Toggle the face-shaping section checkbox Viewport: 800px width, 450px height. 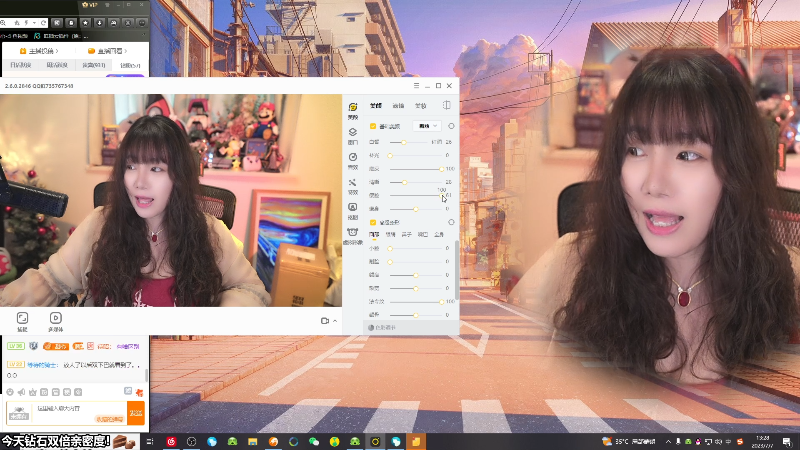pos(373,222)
